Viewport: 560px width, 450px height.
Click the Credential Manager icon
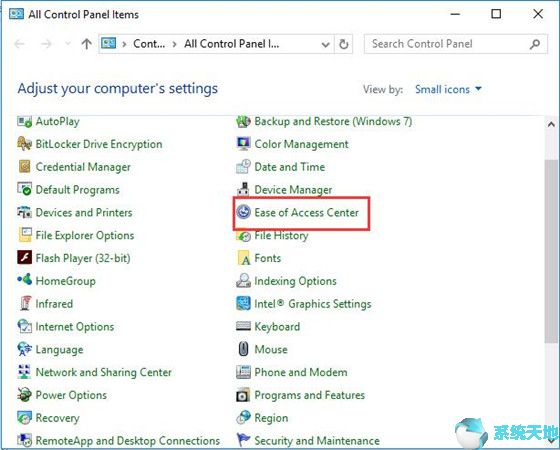[x=25, y=167]
